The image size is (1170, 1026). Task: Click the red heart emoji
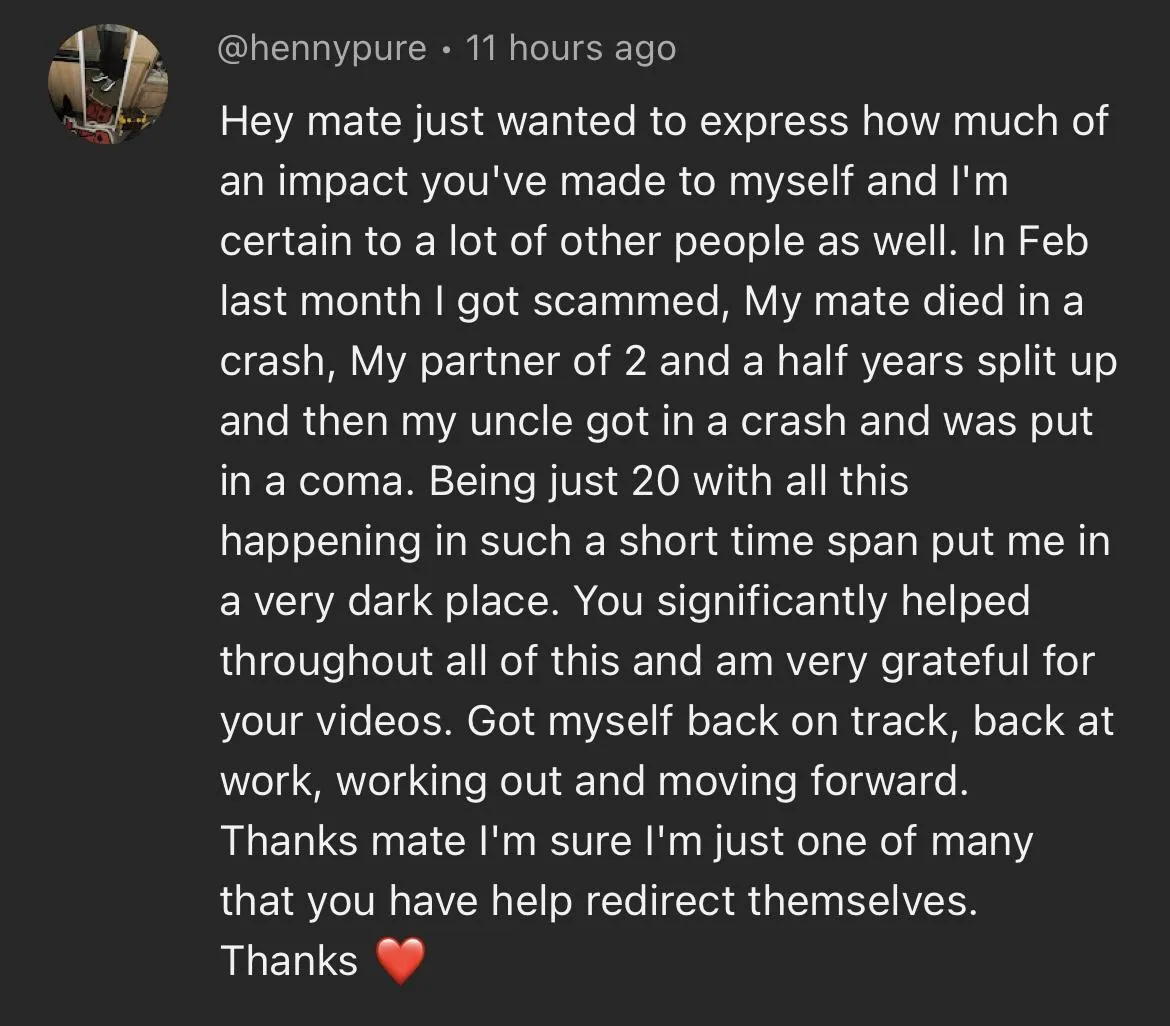coord(400,961)
